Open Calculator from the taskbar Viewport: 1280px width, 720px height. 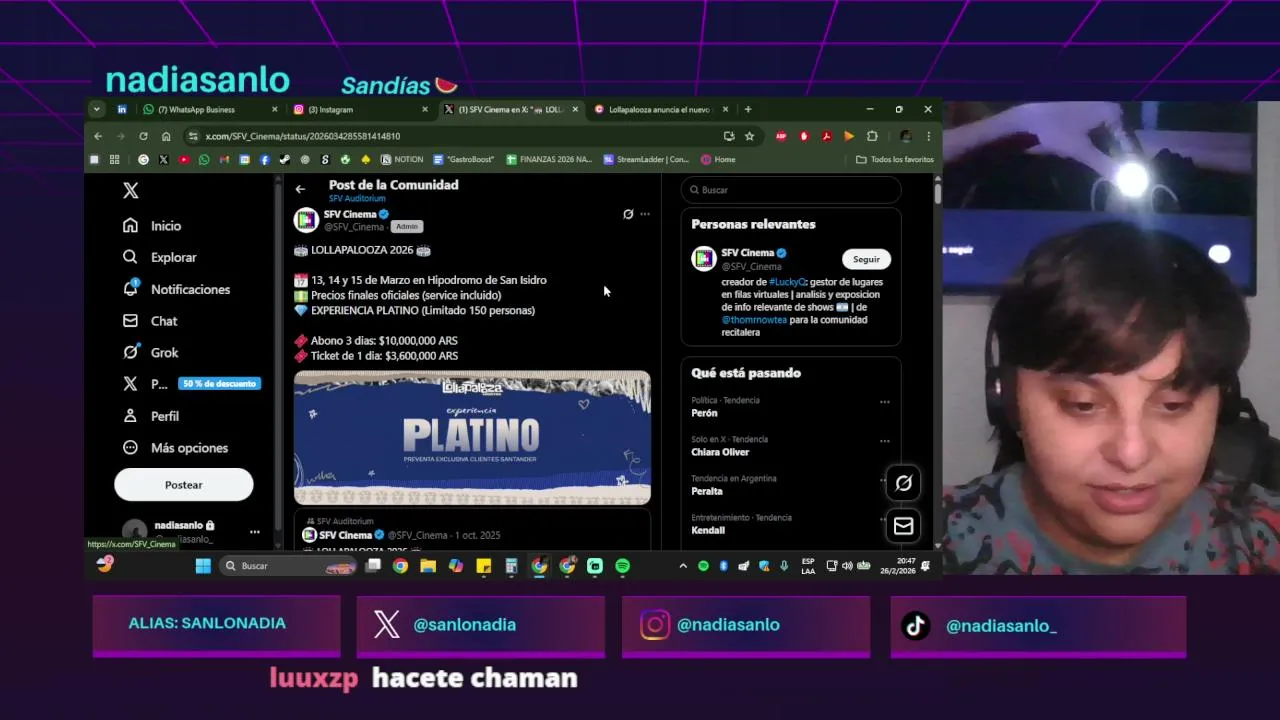point(511,566)
